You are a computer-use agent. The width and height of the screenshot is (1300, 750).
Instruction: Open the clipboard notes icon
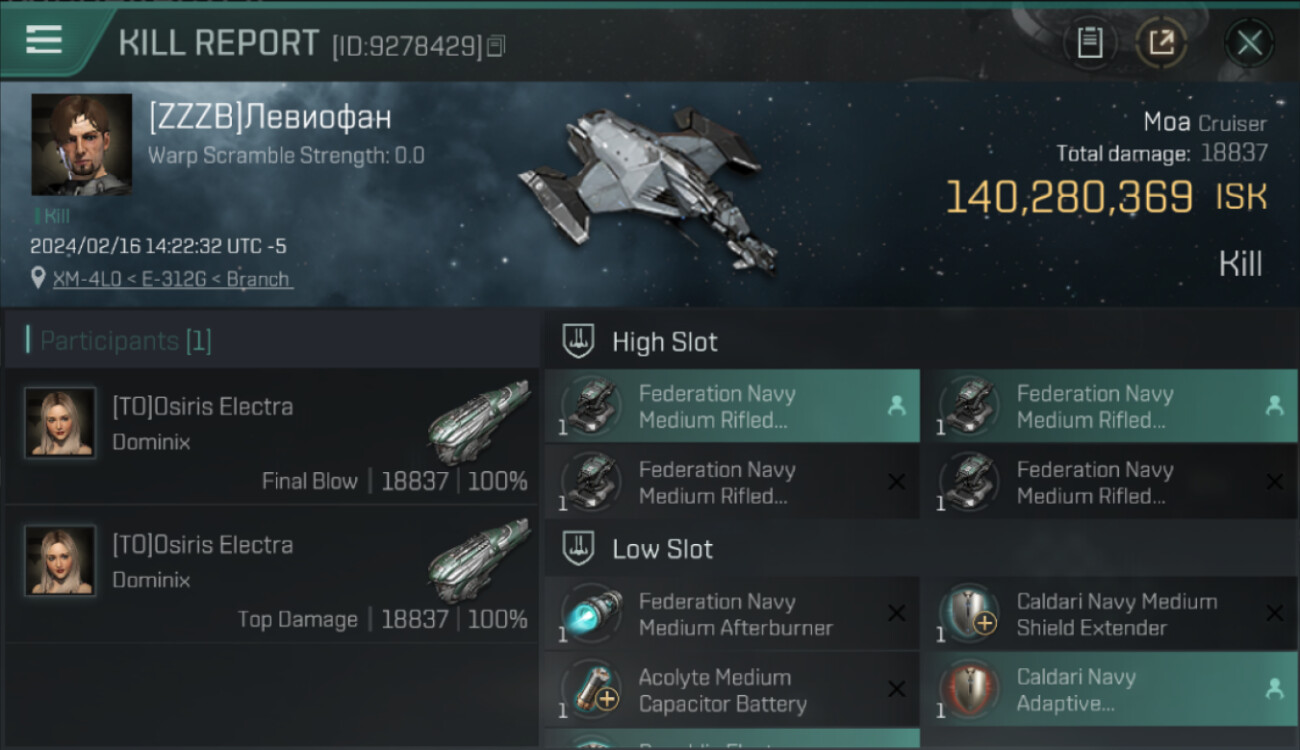(x=1089, y=43)
